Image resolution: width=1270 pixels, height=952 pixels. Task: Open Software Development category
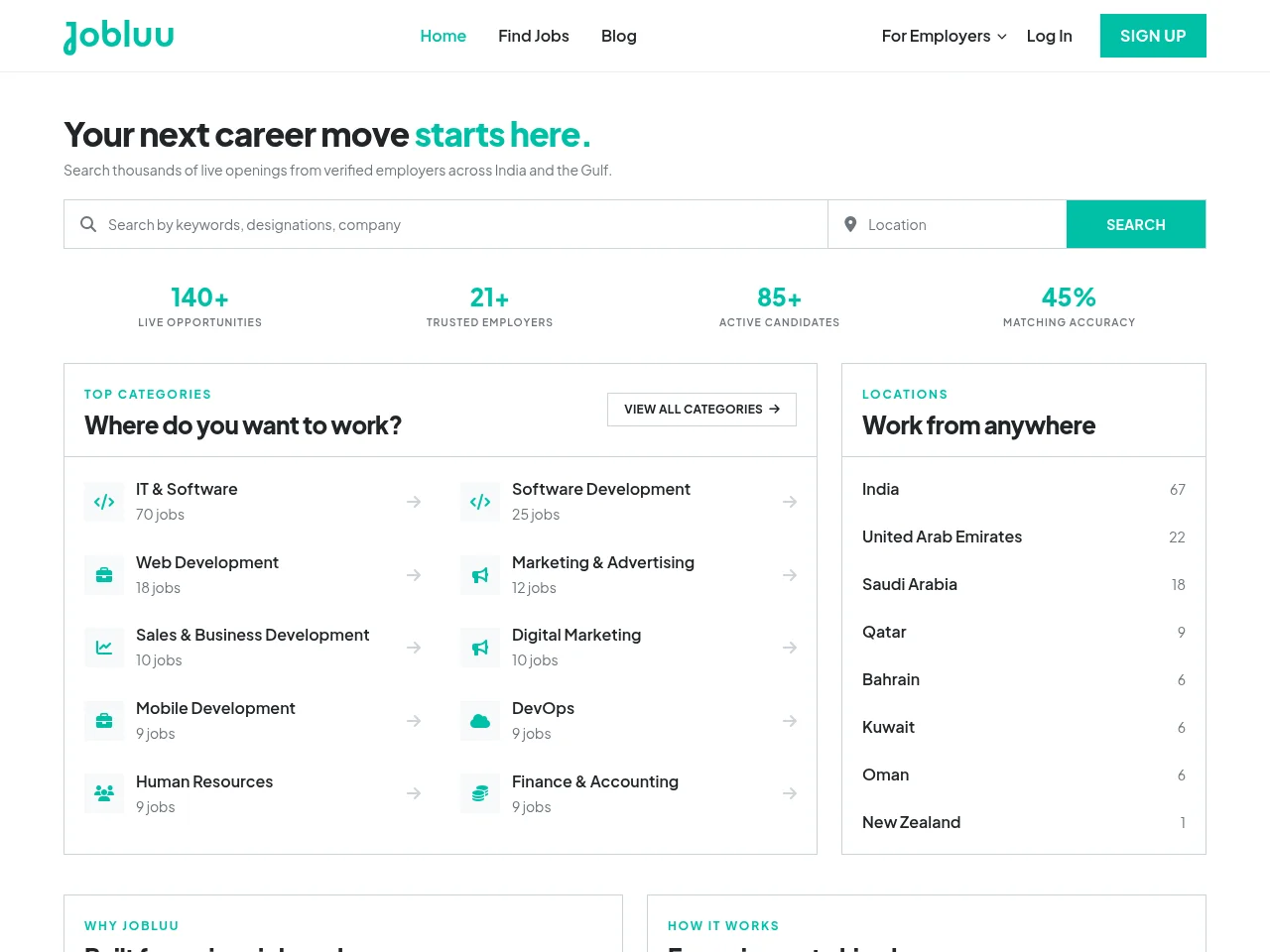pos(629,502)
